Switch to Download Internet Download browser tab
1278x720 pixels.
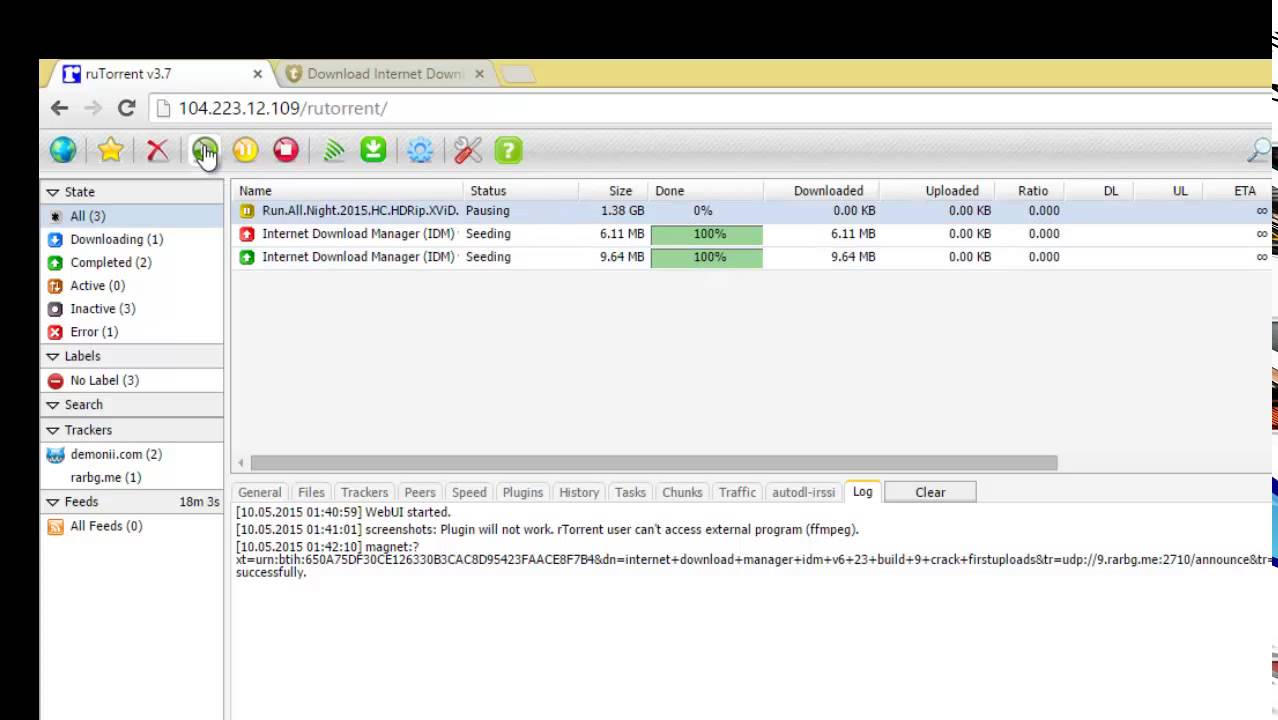384,74
